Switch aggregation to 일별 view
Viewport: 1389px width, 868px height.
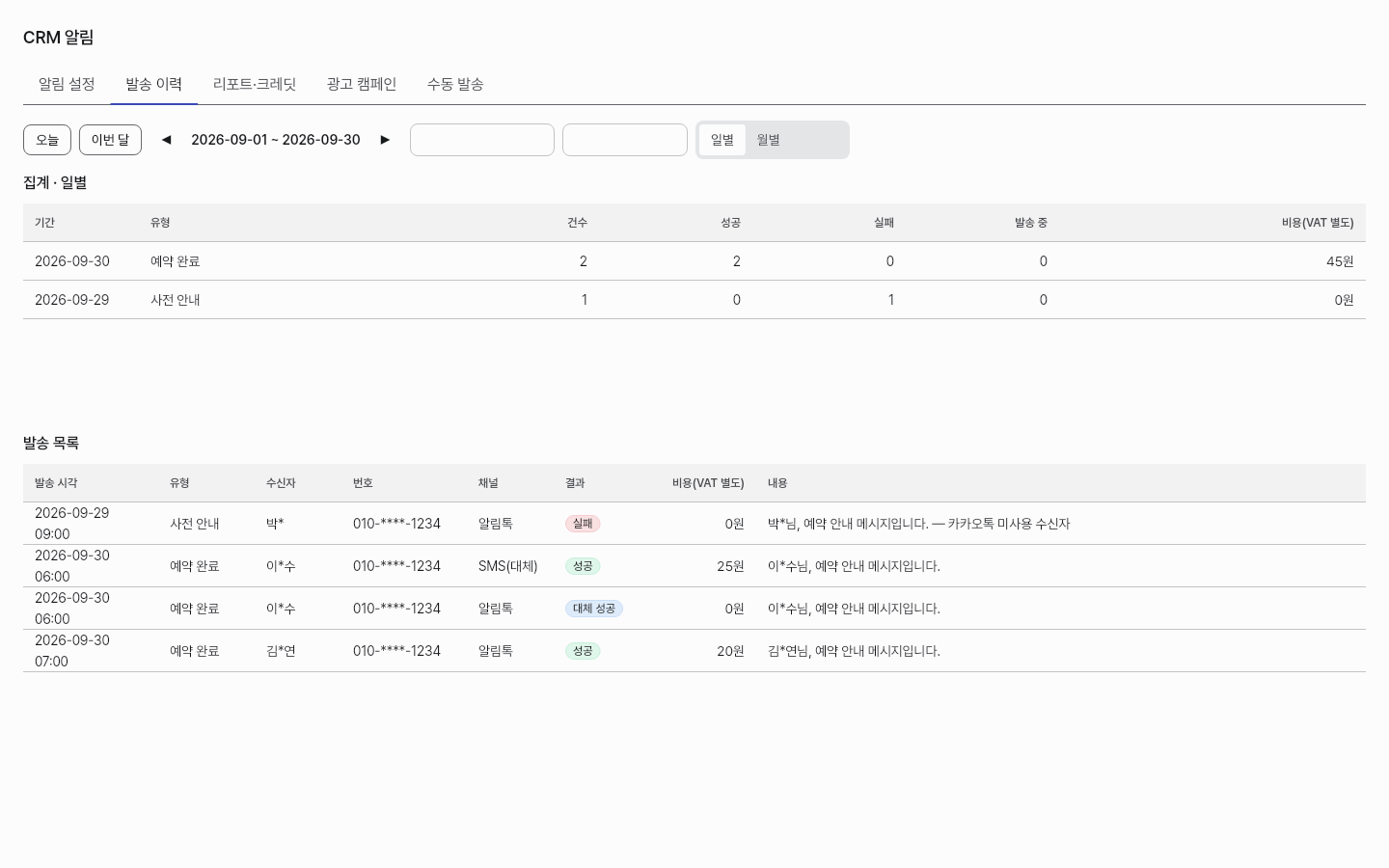pyautogui.click(x=722, y=140)
